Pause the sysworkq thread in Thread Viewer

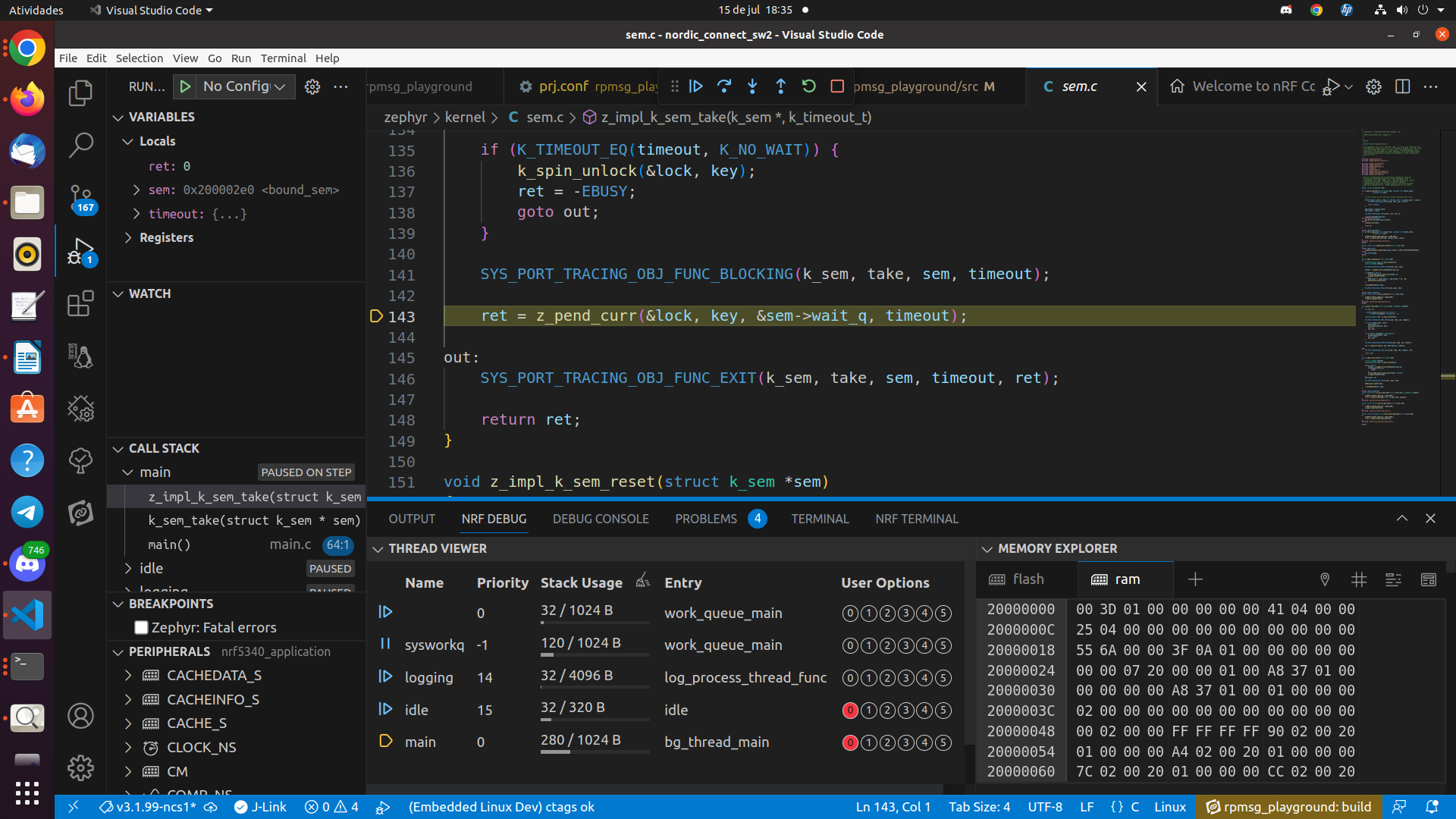coord(386,645)
